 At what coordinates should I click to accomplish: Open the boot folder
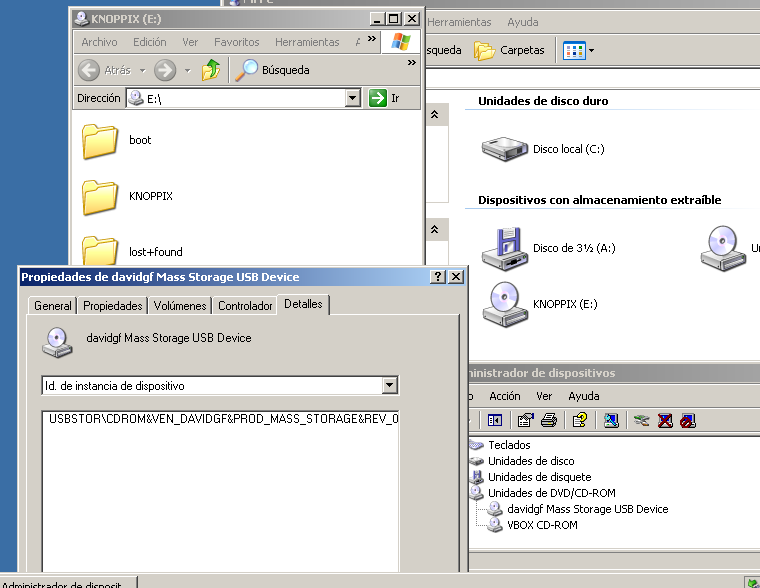[x=117, y=141]
